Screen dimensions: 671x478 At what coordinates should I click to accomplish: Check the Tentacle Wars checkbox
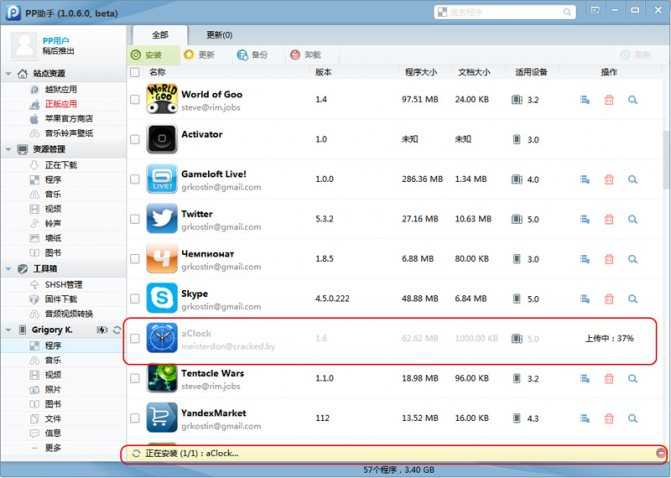coord(135,378)
